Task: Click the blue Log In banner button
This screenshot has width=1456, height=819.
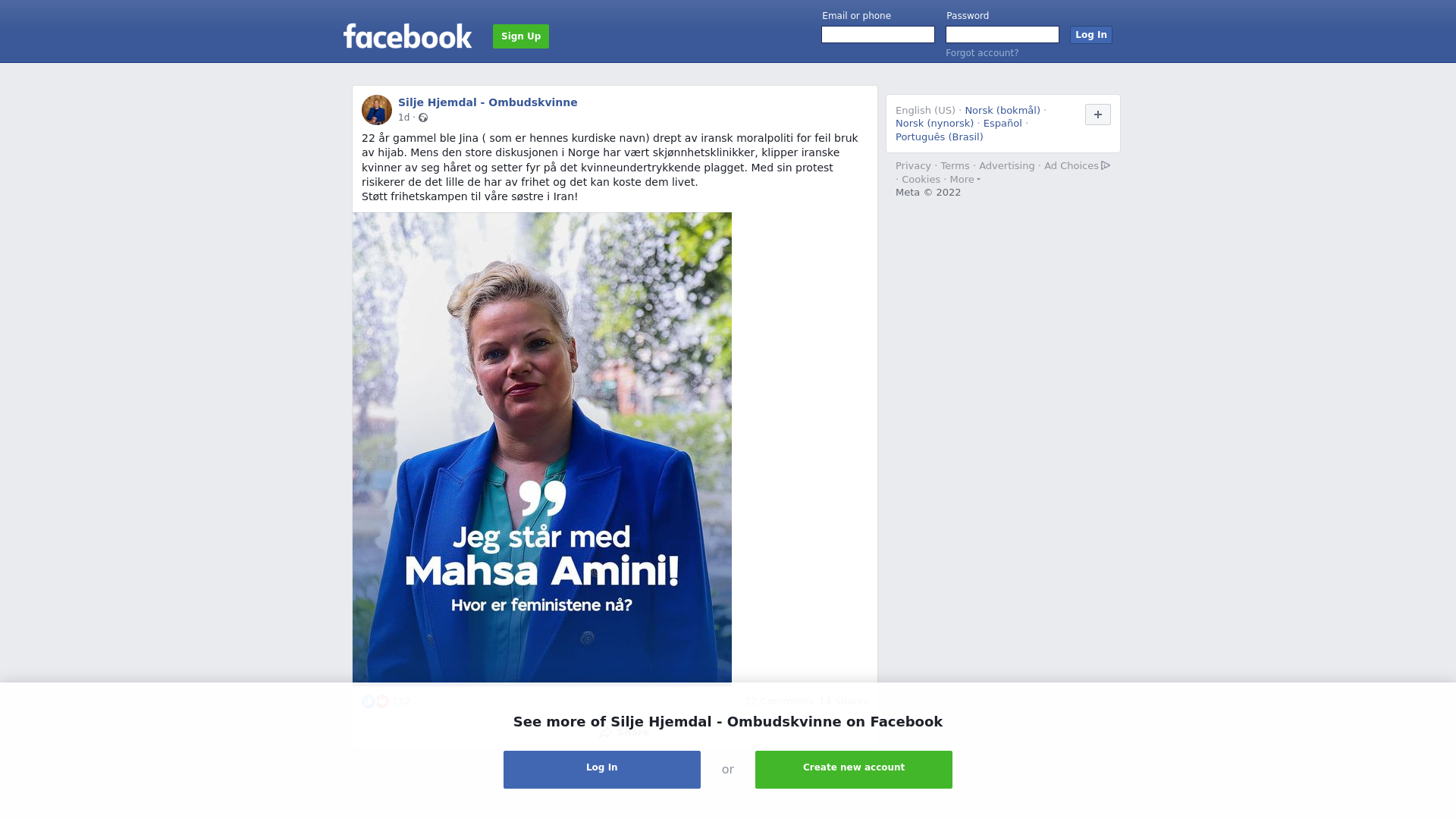Action: click(602, 770)
